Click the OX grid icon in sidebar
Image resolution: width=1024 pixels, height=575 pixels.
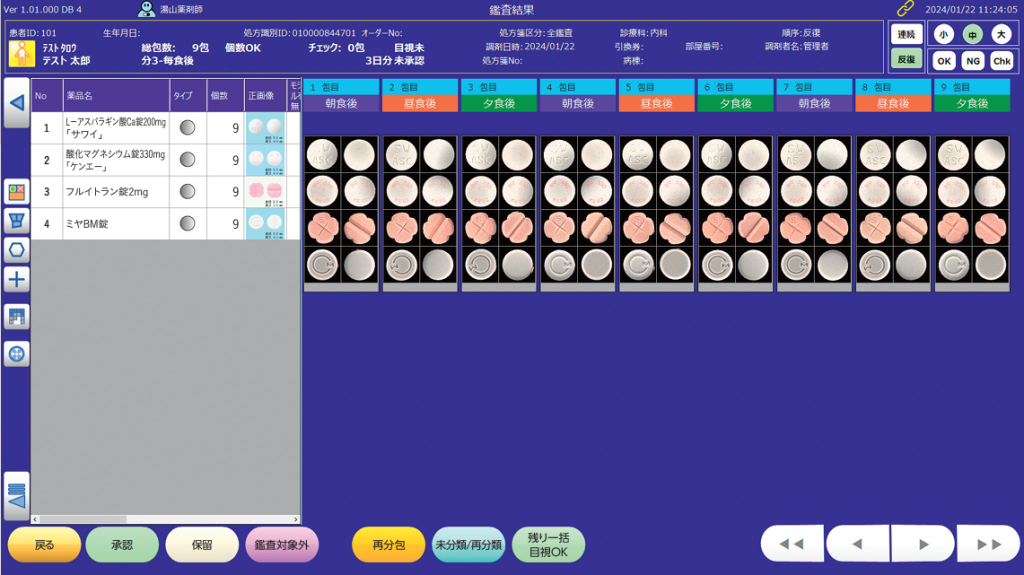(x=17, y=191)
